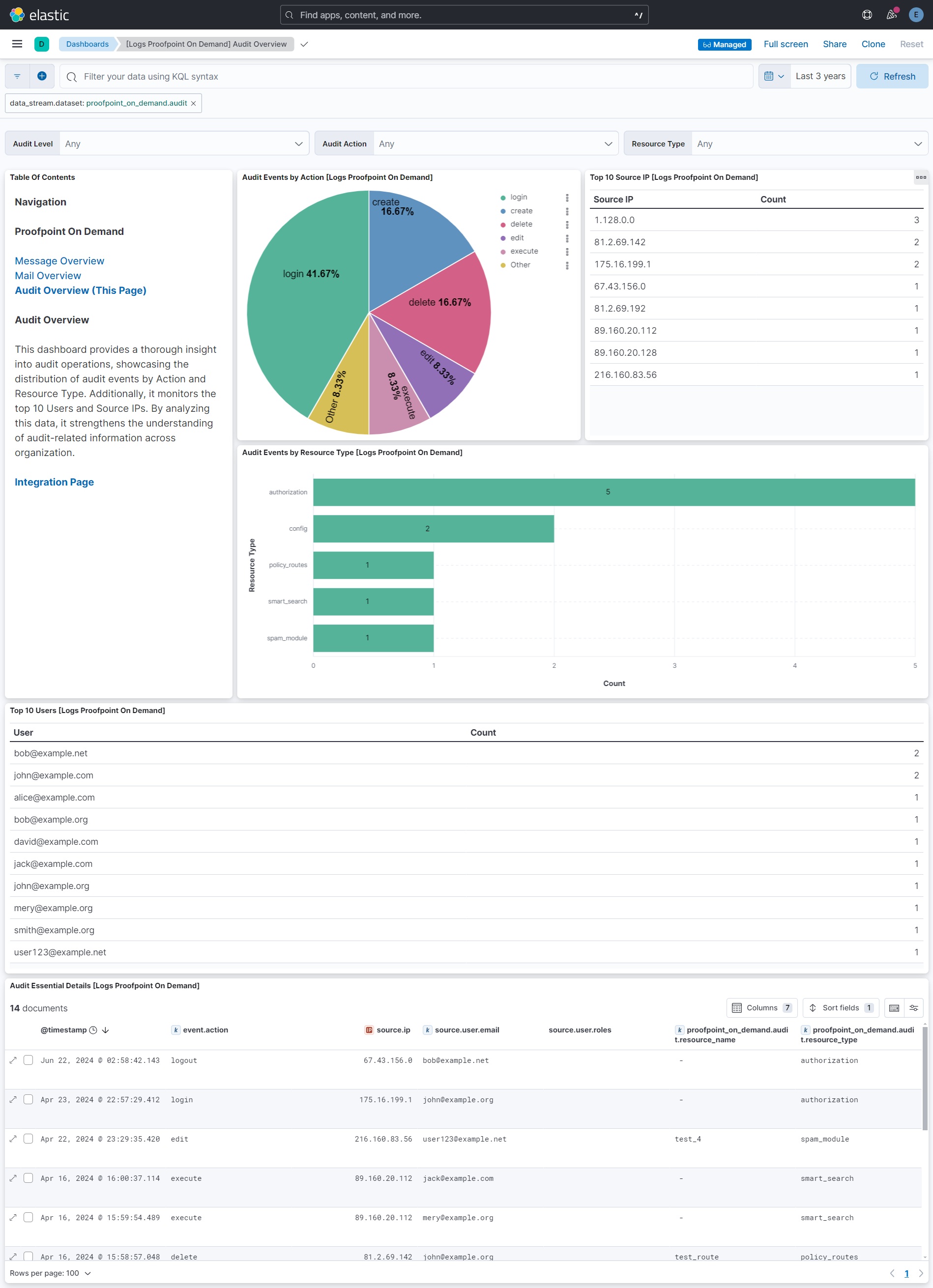Click the authorization bar in chart
The height and width of the screenshot is (1288, 933).
613,492
